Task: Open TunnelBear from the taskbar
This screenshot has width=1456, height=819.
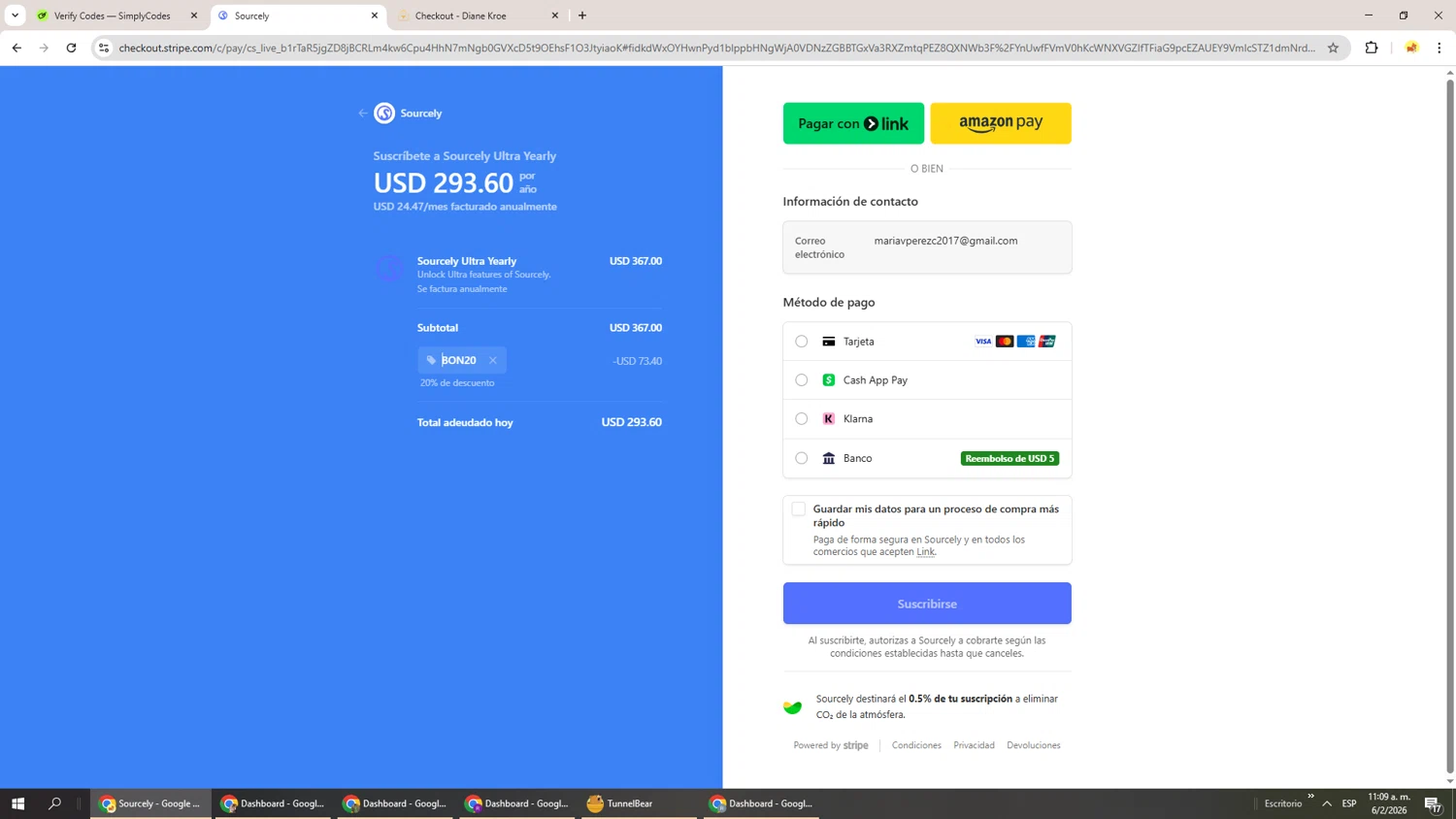Action: [639, 803]
